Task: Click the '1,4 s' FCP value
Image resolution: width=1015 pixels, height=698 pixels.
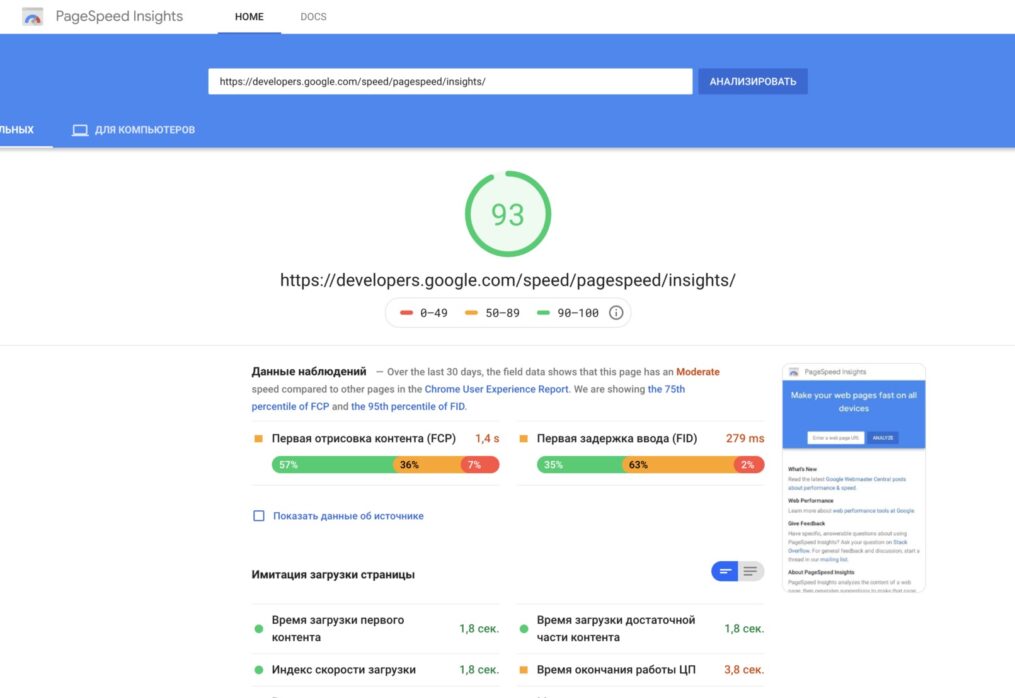Action: (x=487, y=438)
